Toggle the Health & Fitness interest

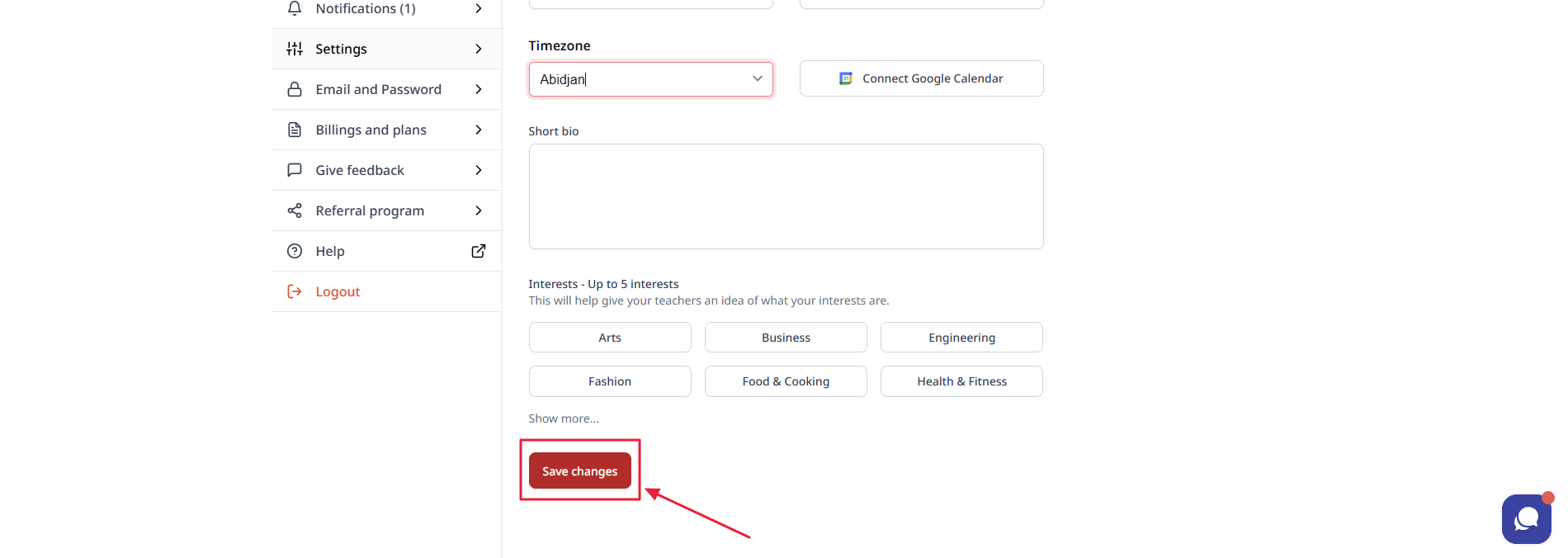(961, 381)
